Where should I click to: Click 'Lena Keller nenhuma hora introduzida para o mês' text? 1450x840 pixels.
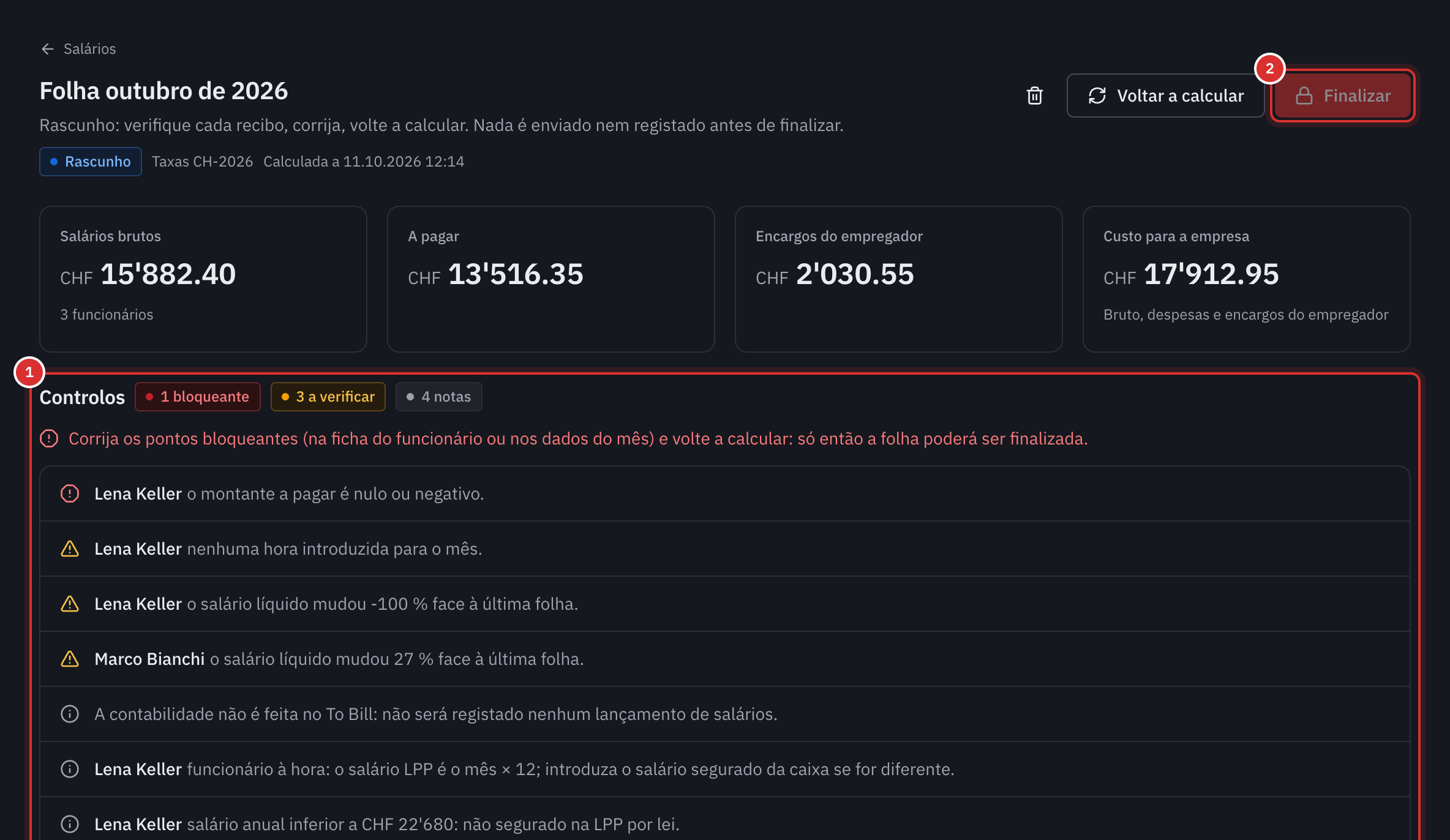[x=288, y=549]
